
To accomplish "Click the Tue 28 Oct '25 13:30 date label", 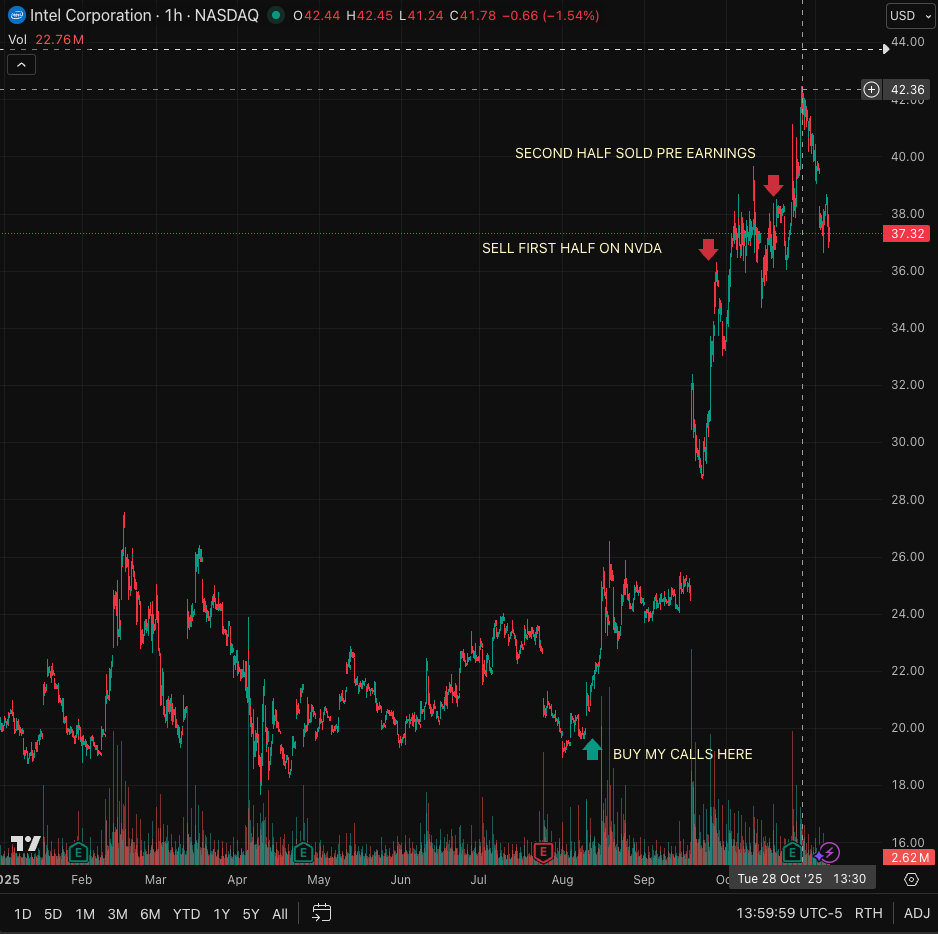I will point(802,878).
